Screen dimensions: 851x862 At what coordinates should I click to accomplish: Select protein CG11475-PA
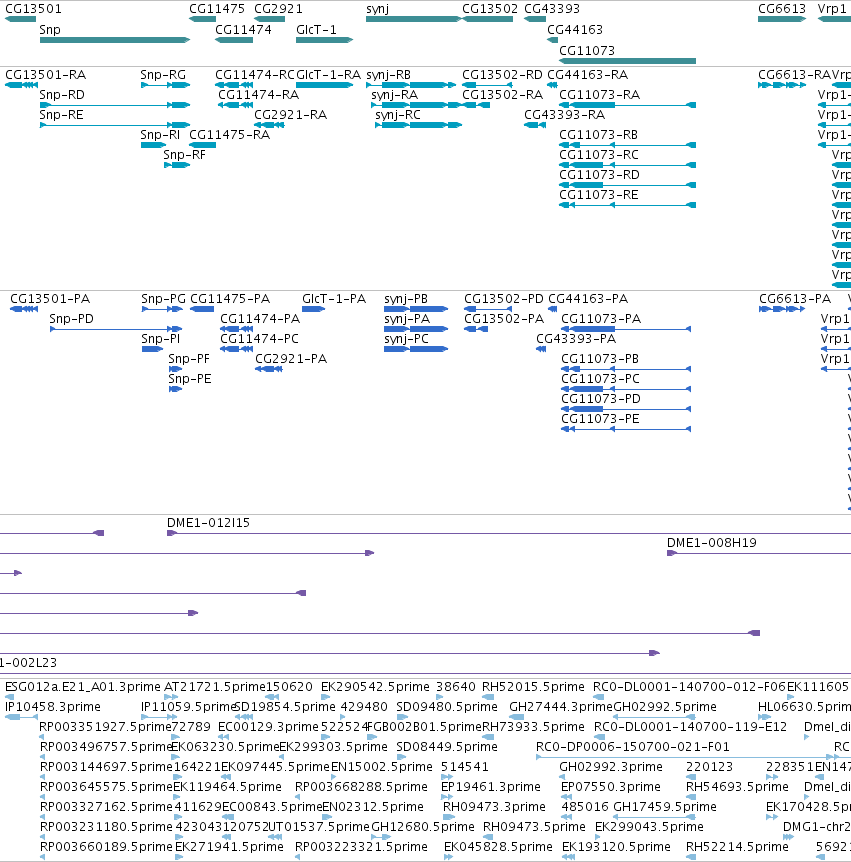pos(202,309)
